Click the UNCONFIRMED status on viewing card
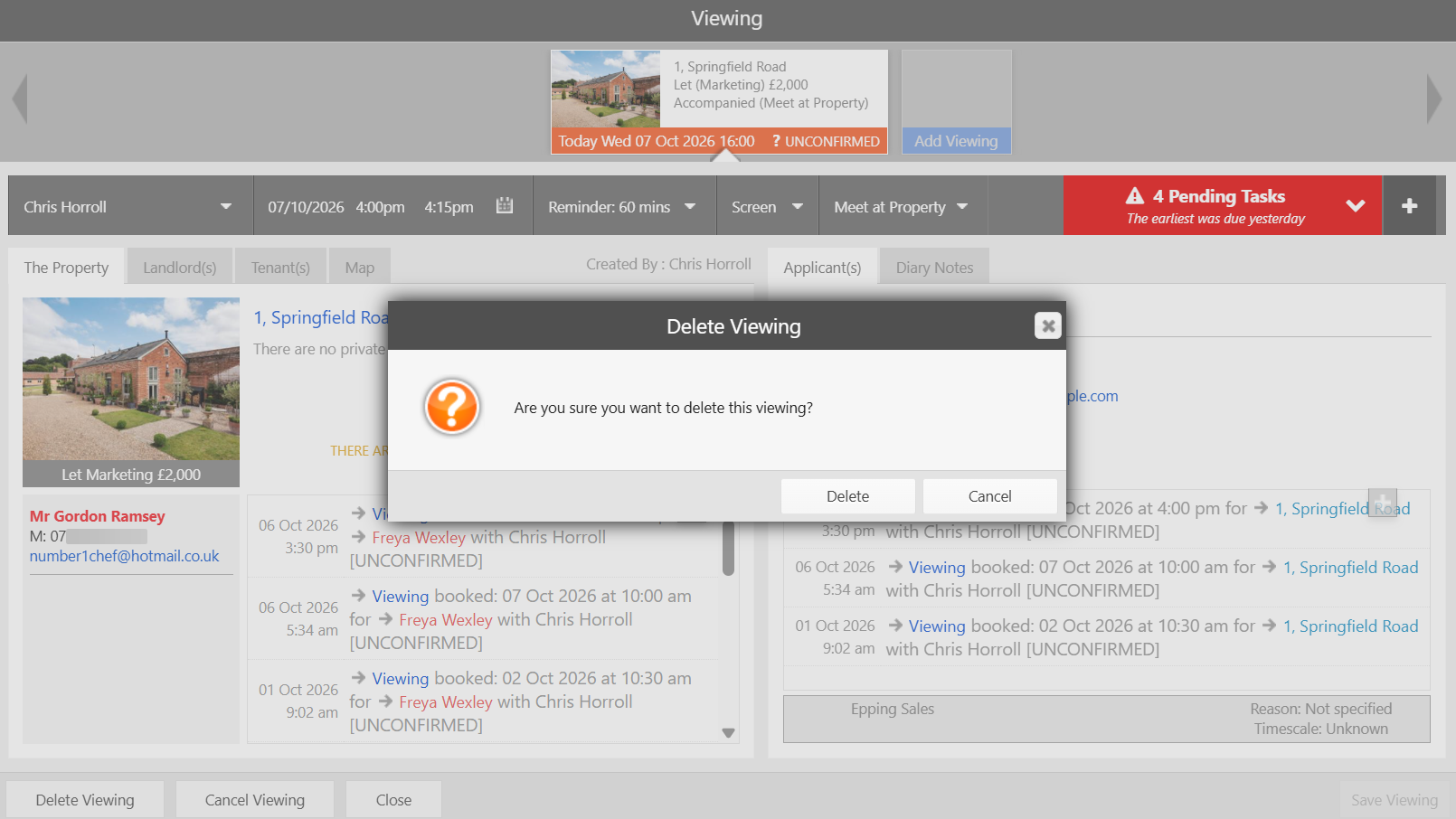This screenshot has height=819, width=1456. 826,141
